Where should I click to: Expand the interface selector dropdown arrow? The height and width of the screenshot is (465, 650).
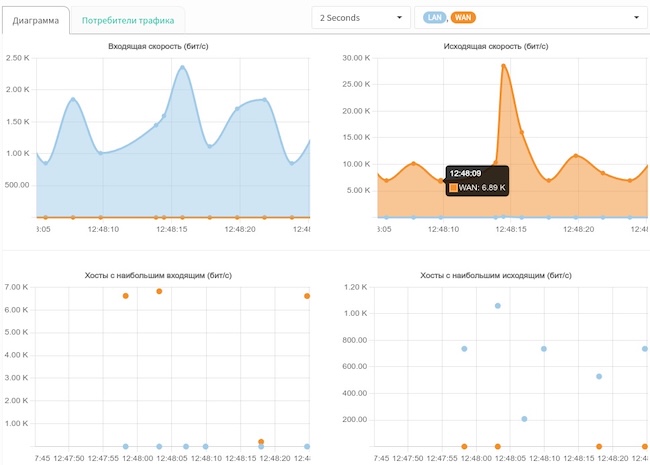pos(636,18)
